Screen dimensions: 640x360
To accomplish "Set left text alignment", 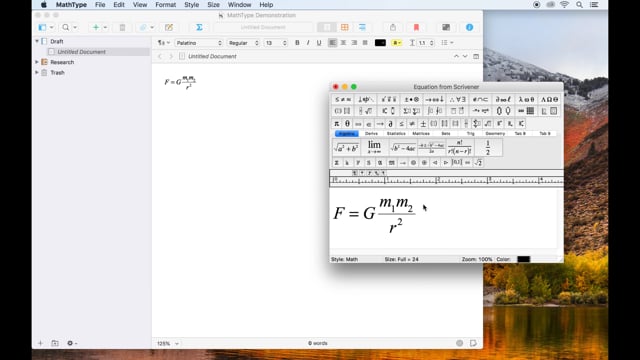I will pyautogui.click(x=333, y=43).
